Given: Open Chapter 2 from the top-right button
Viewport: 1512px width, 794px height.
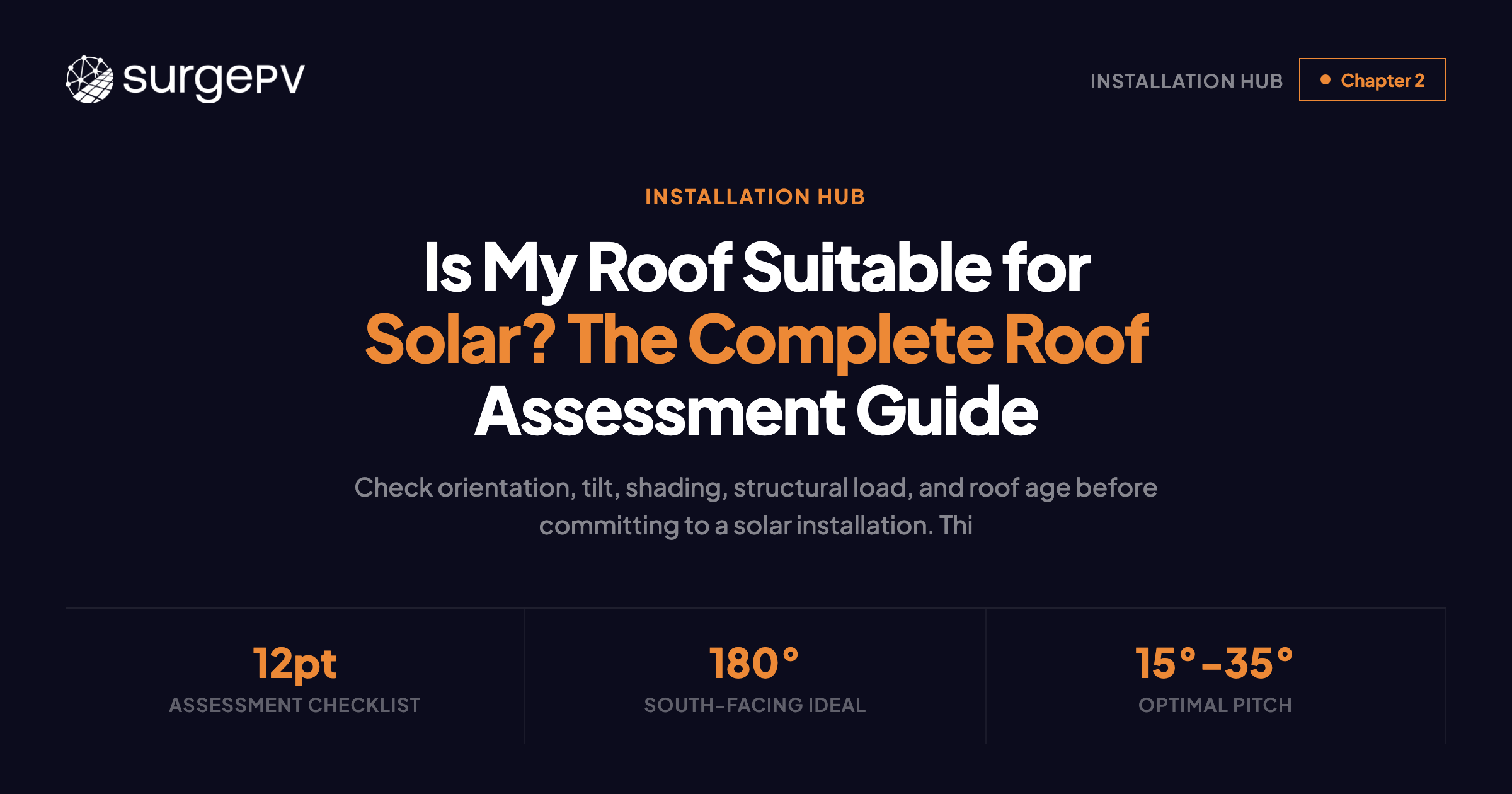Looking at the screenshot, I should [x=1373, y=80].
